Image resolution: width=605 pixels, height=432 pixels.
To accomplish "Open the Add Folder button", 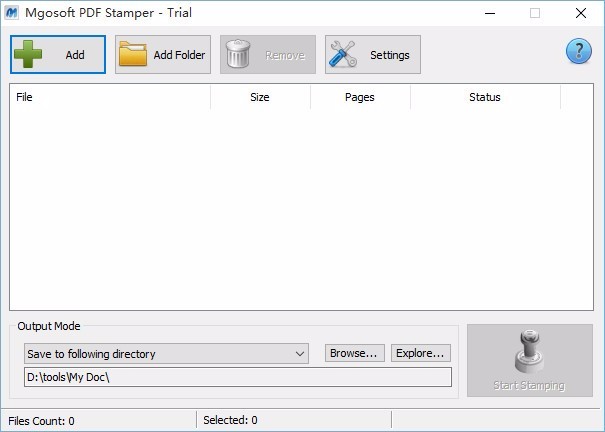I will [163, 54].
